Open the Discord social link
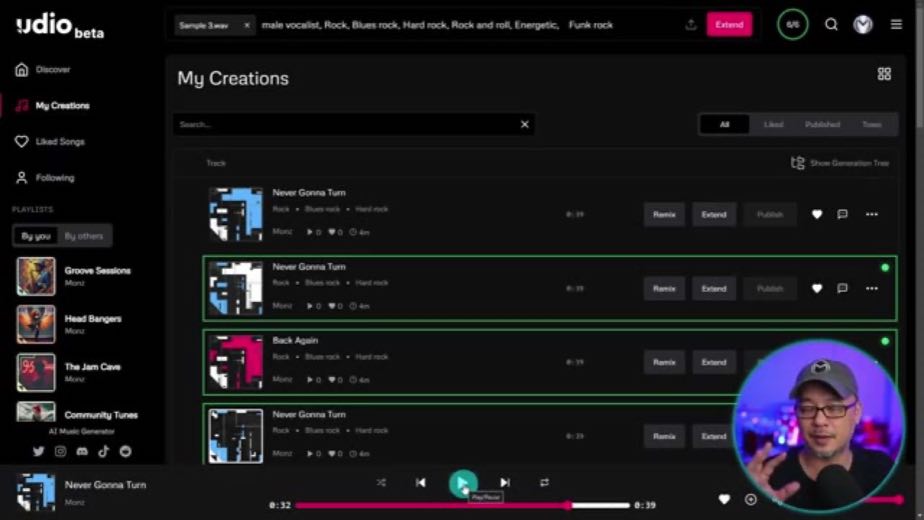The height and width of the screenshot is (520, 924). click(x=82, y=452)
